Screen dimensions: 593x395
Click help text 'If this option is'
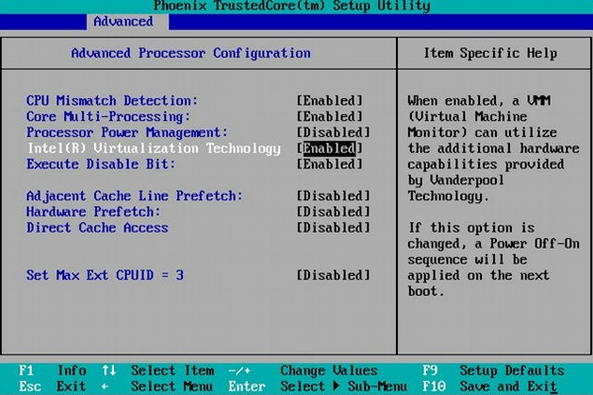pos(471,228)
